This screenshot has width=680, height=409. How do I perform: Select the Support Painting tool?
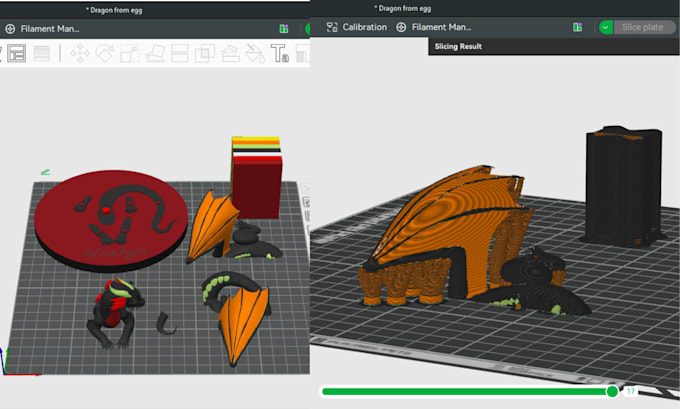click(230, 54)
